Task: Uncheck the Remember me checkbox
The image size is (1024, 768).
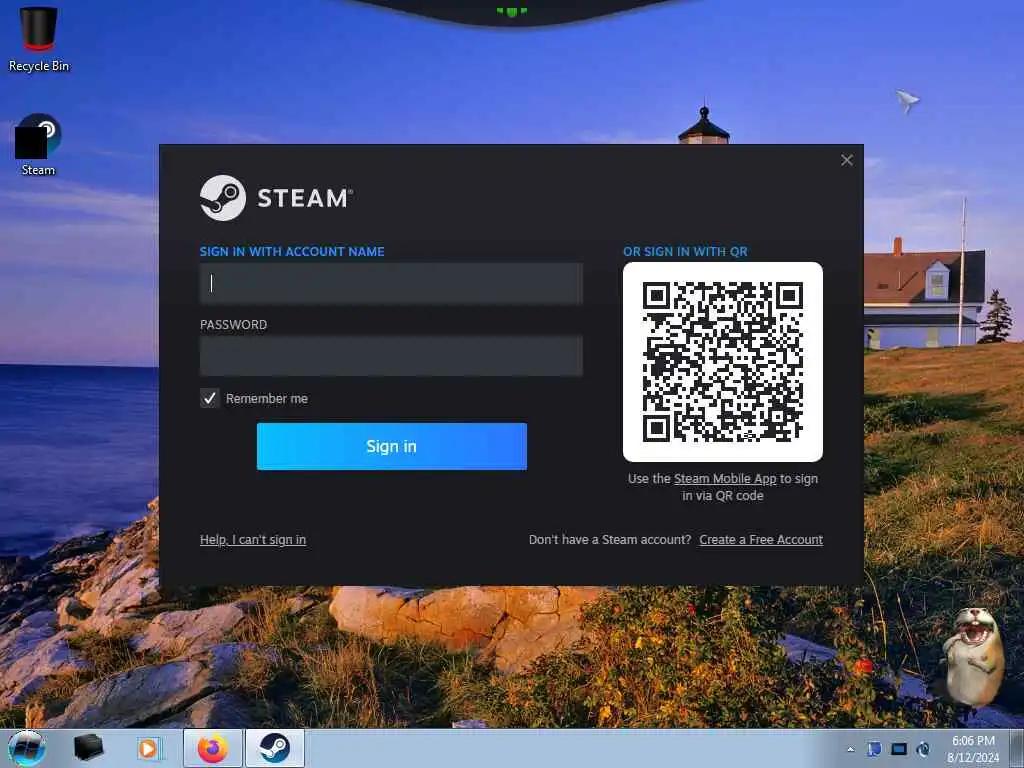Action: [210, 398]
